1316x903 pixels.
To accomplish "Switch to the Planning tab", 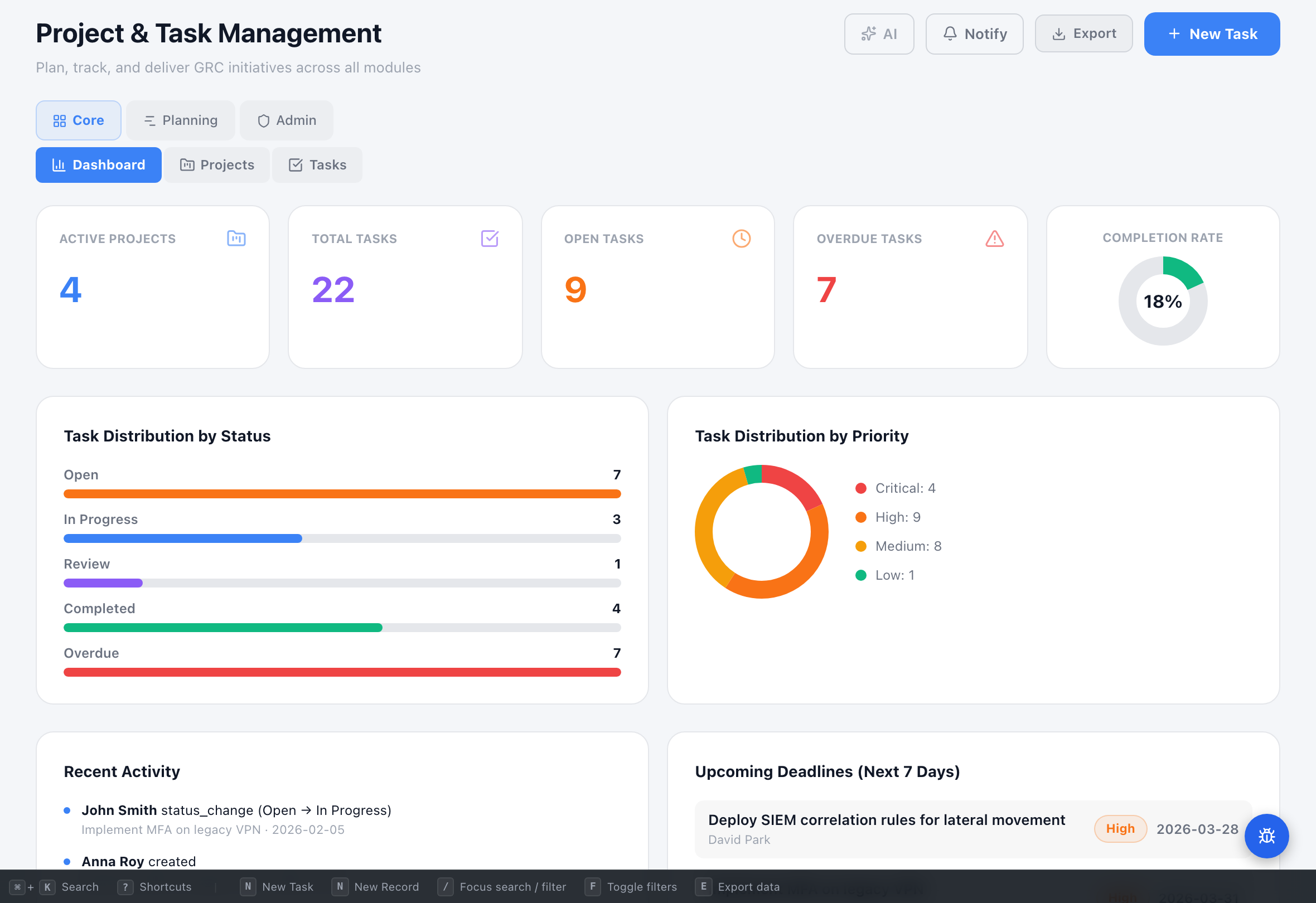I will pos(180,120).
